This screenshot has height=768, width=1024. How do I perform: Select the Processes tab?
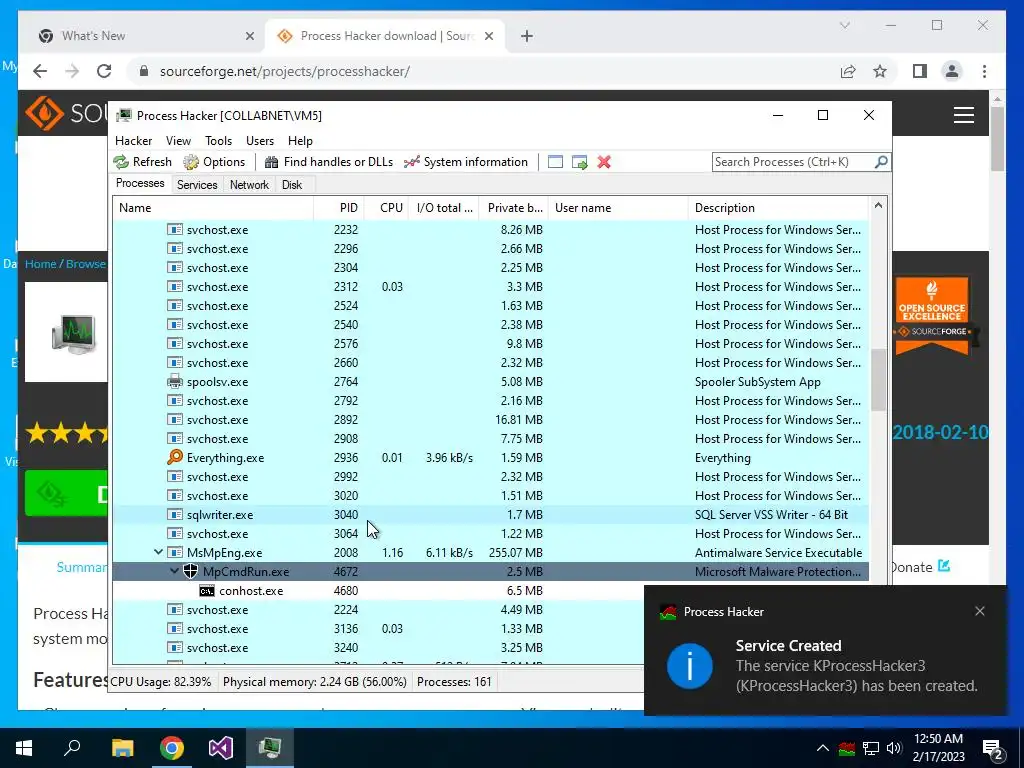tap(140, 184)
